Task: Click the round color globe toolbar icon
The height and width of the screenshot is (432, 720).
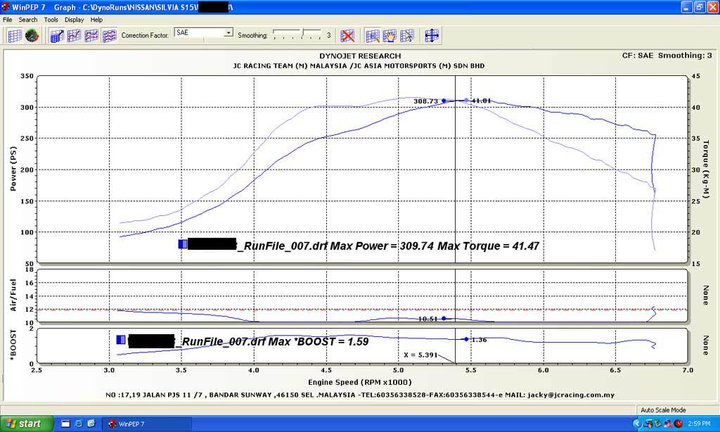Action: point(32,35)
